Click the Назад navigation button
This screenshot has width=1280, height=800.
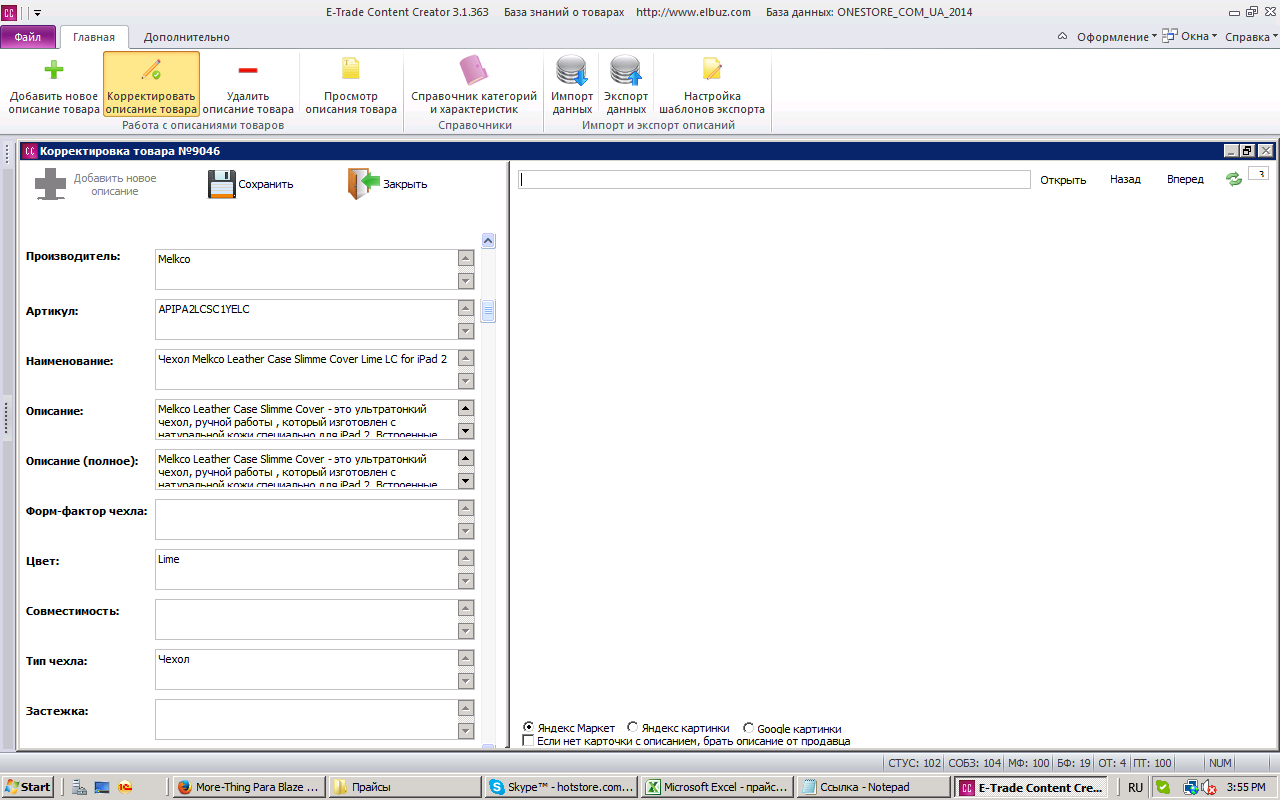1125,180
